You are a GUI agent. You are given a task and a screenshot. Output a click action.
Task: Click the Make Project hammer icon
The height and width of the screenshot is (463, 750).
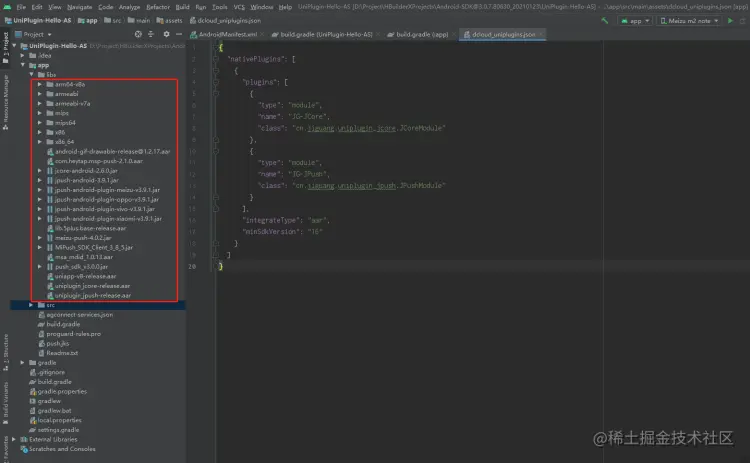[605, 21]
